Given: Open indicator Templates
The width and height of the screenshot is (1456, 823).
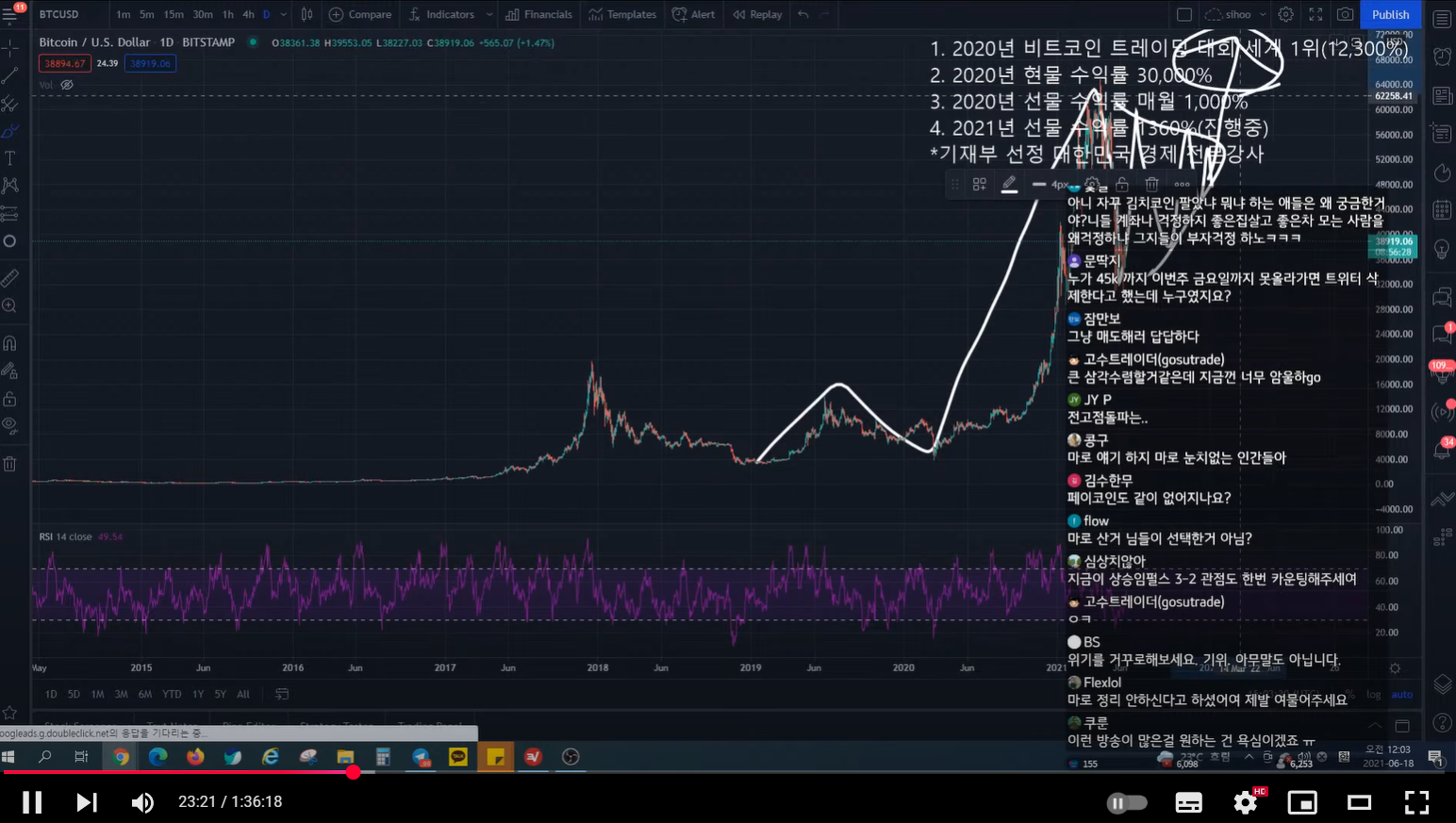Looking at the screenshot, I should click(x=622, y=14).
